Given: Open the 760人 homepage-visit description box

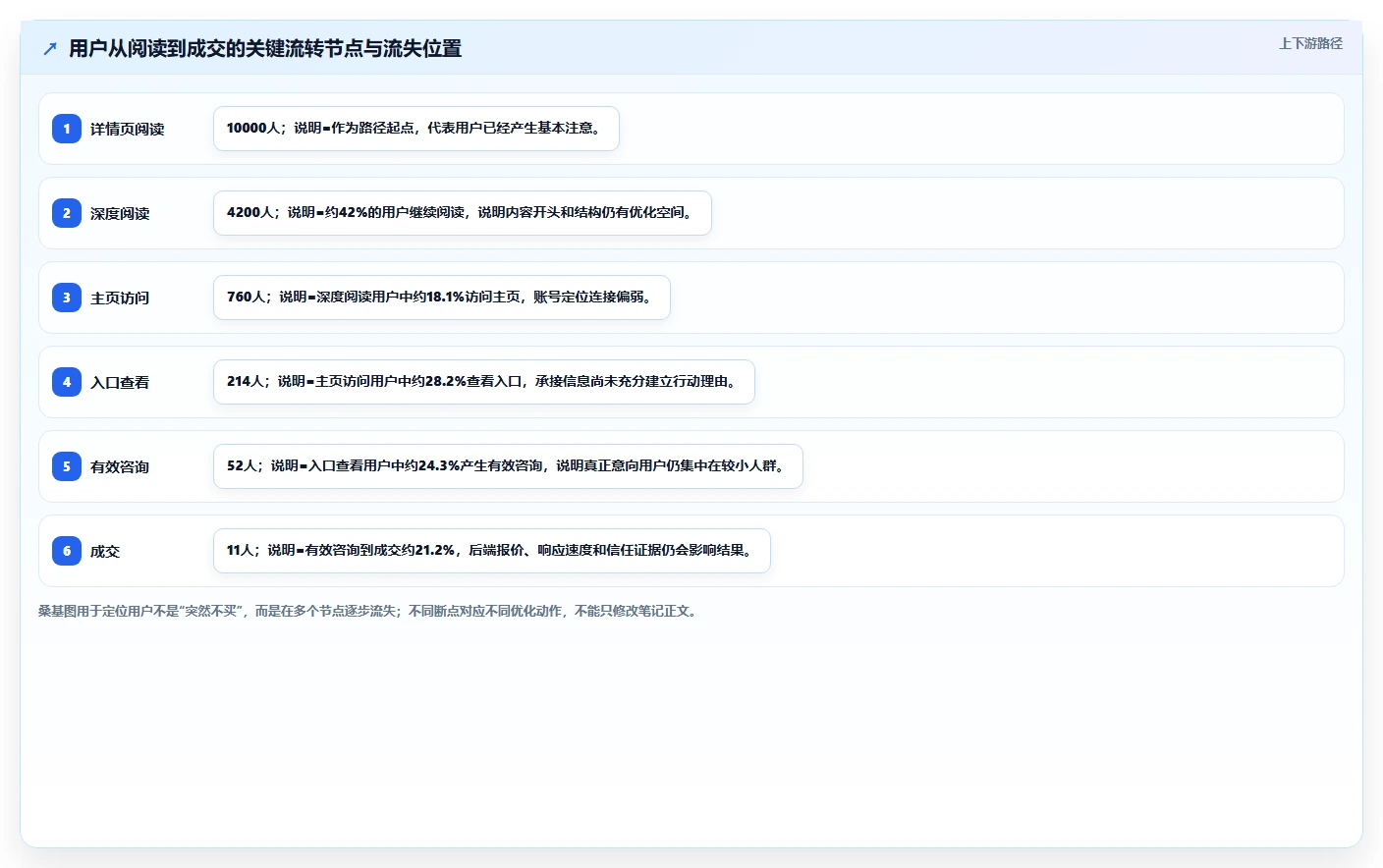Looking at the screenshot, I should (442, 298).
